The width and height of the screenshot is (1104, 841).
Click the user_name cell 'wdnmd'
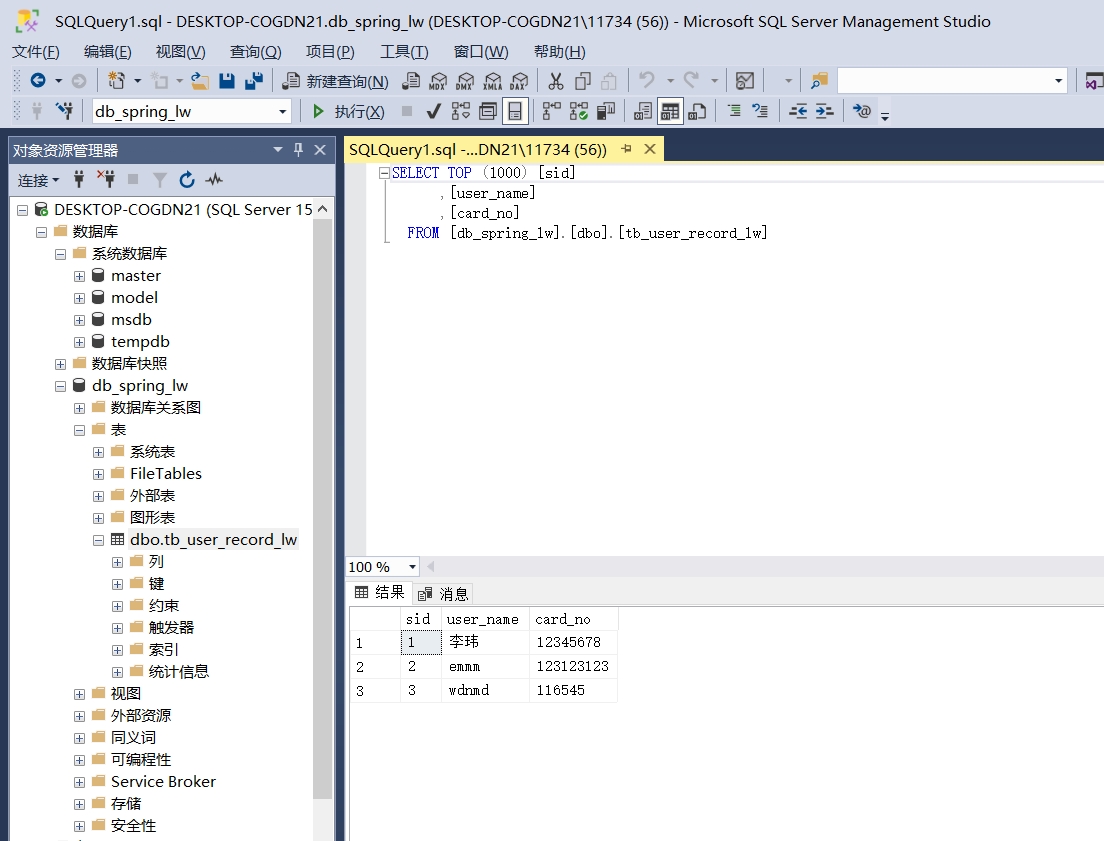point(486,690)
